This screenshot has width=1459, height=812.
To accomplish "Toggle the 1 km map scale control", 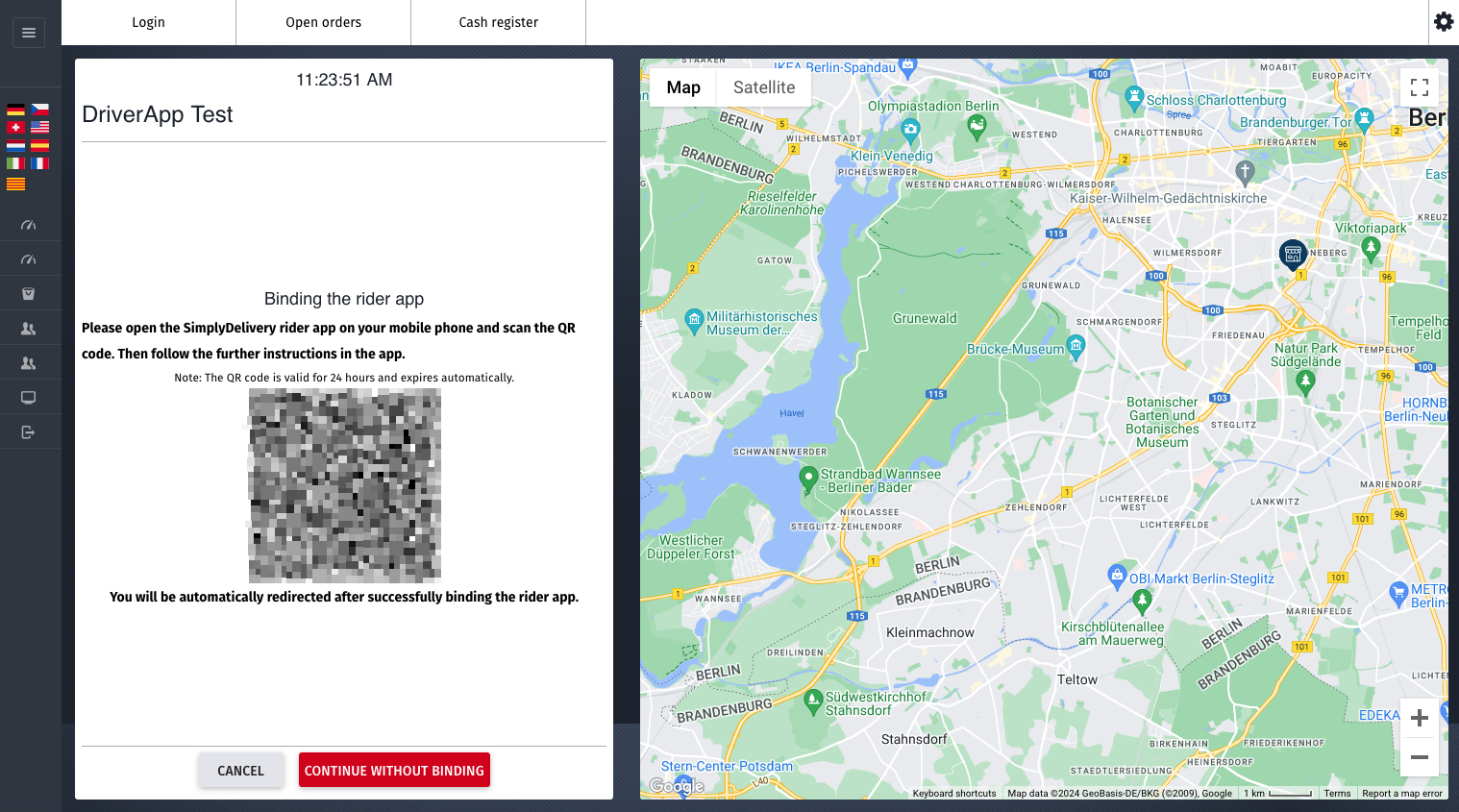I will click(x=1277, y=794).
